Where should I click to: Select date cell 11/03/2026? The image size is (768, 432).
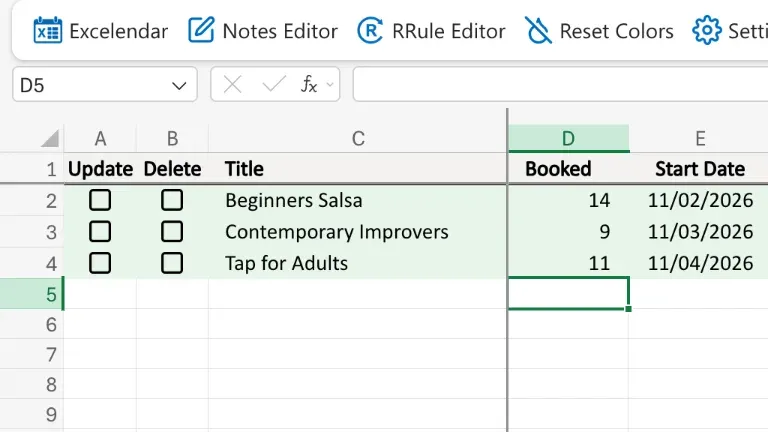[x=699, y=232]
